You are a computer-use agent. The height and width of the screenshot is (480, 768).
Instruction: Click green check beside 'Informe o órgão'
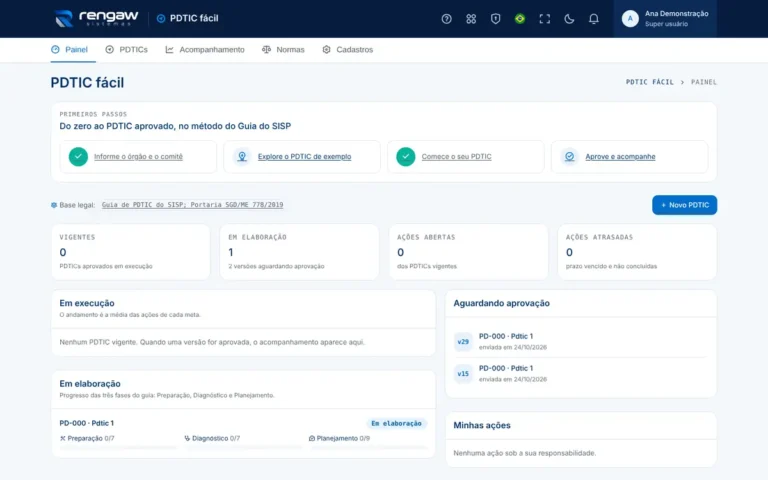point(78,157)
